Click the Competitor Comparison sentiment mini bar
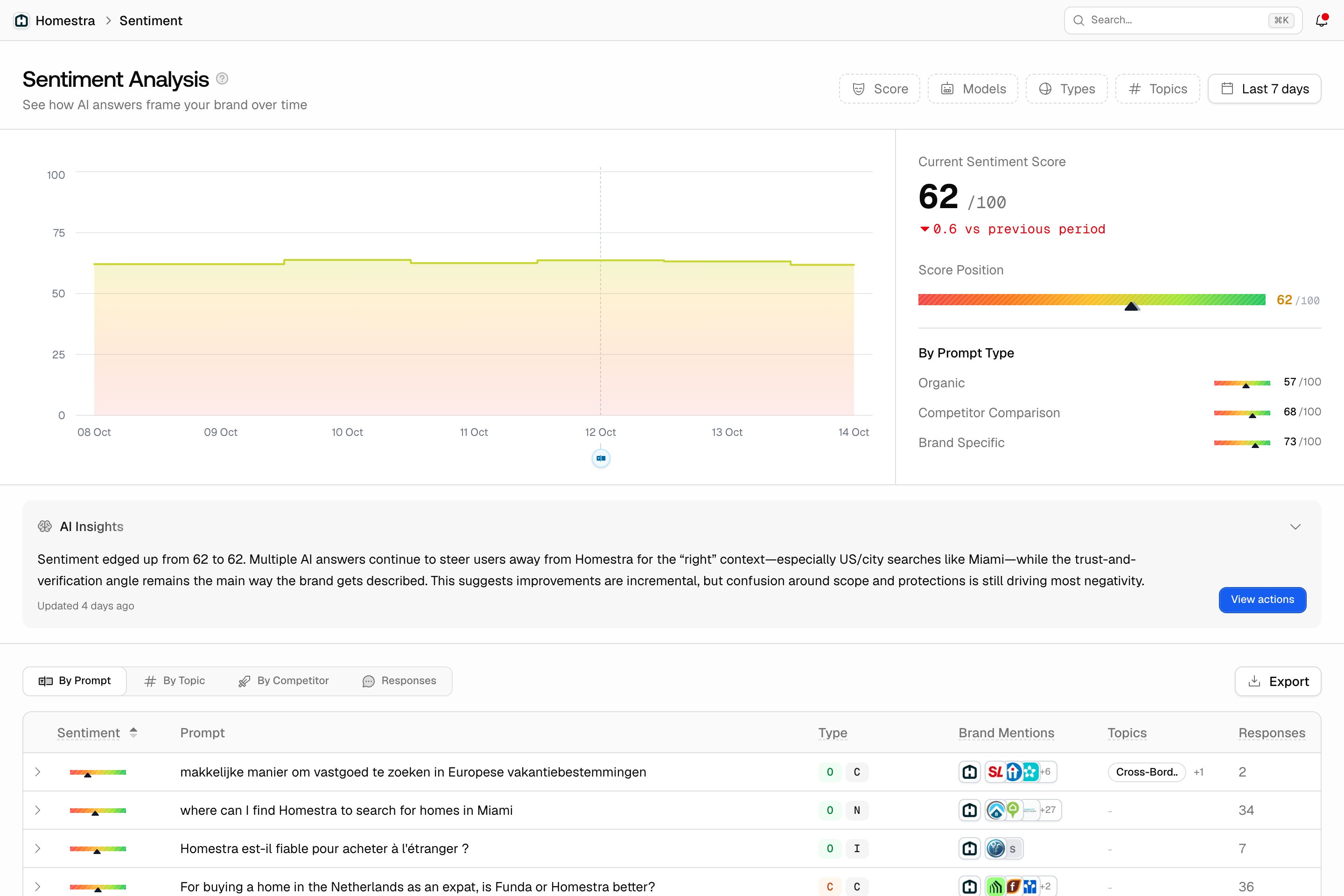1344x896 pixels. (1242, 413)
